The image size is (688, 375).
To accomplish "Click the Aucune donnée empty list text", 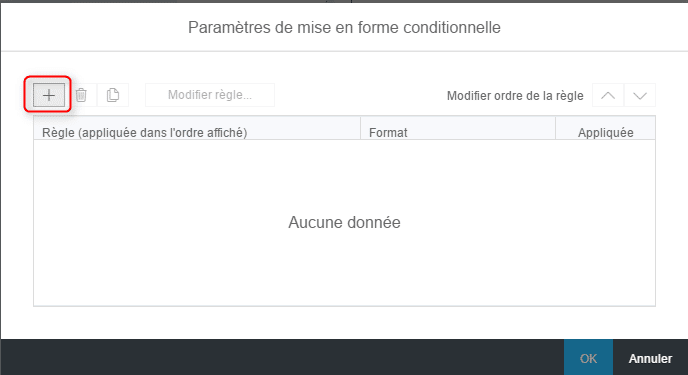I will (x=344, y=222).
